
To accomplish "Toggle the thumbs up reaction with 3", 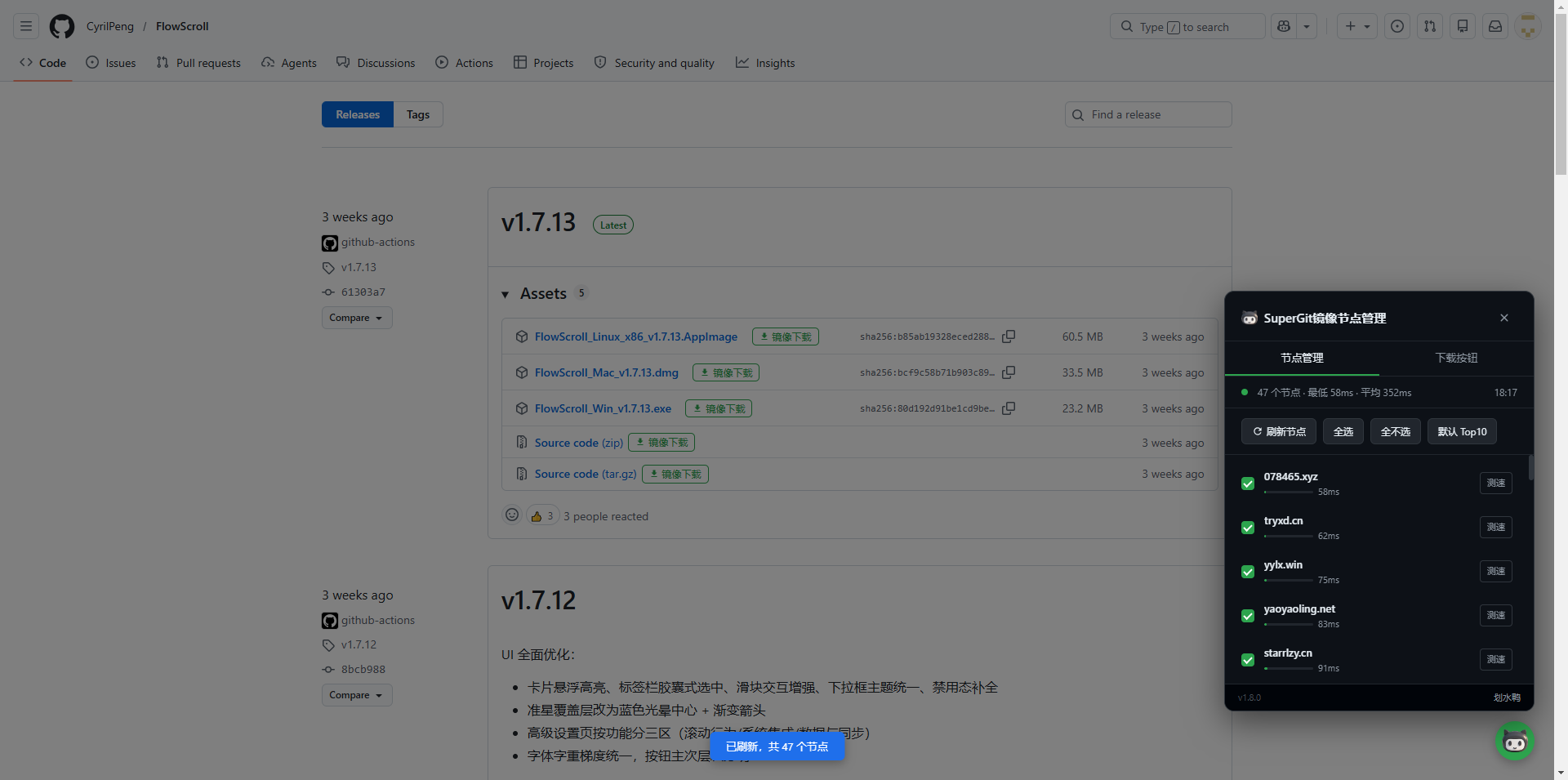I will (x=542, y=516).
